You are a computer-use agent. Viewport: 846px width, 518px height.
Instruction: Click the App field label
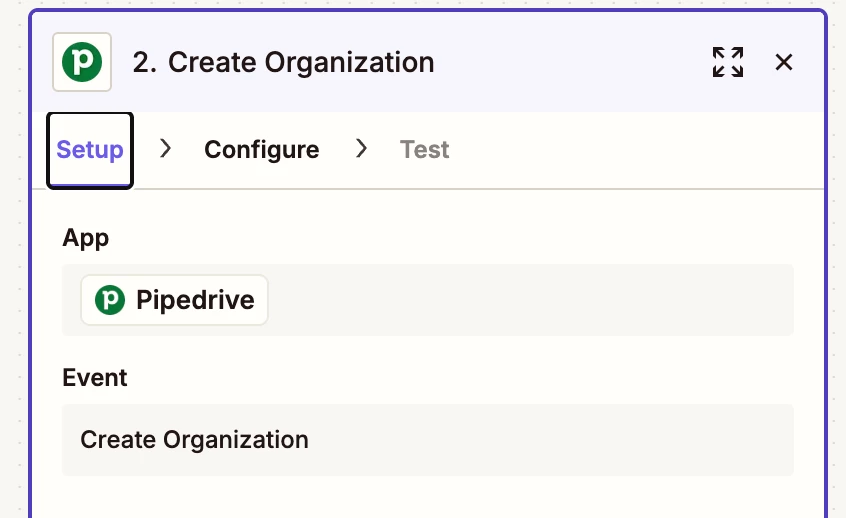pyautogui.click(x=86, y=238)
